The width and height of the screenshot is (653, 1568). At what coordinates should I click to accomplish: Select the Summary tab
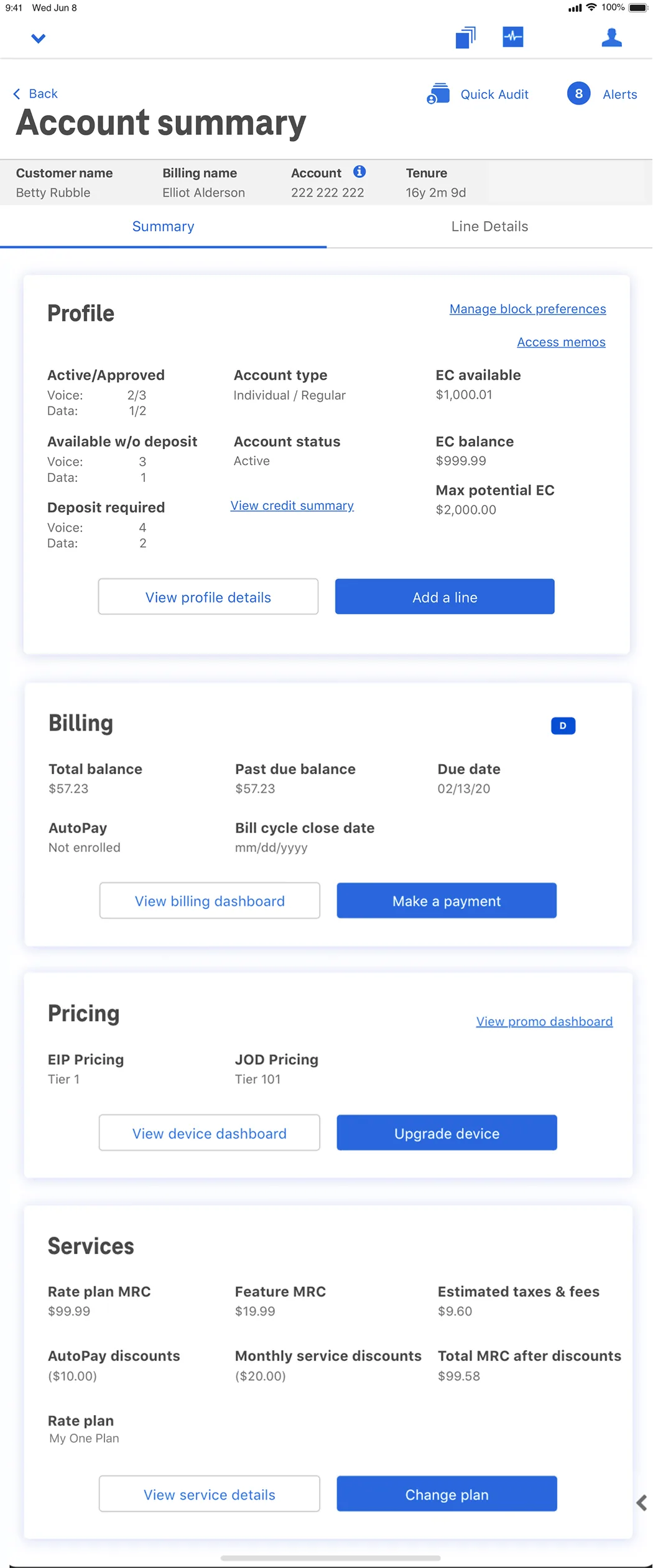[163, 226]
